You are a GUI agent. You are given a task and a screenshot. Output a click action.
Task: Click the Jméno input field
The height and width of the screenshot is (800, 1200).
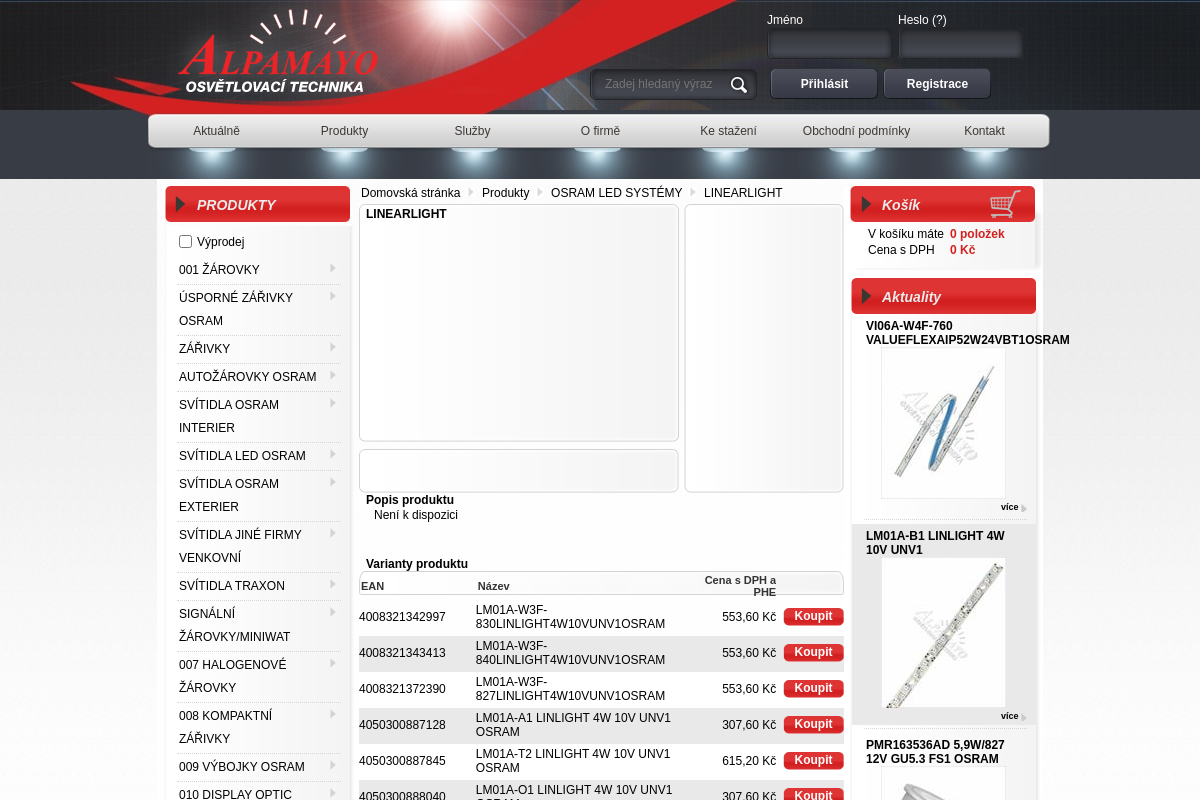point(829,44)
